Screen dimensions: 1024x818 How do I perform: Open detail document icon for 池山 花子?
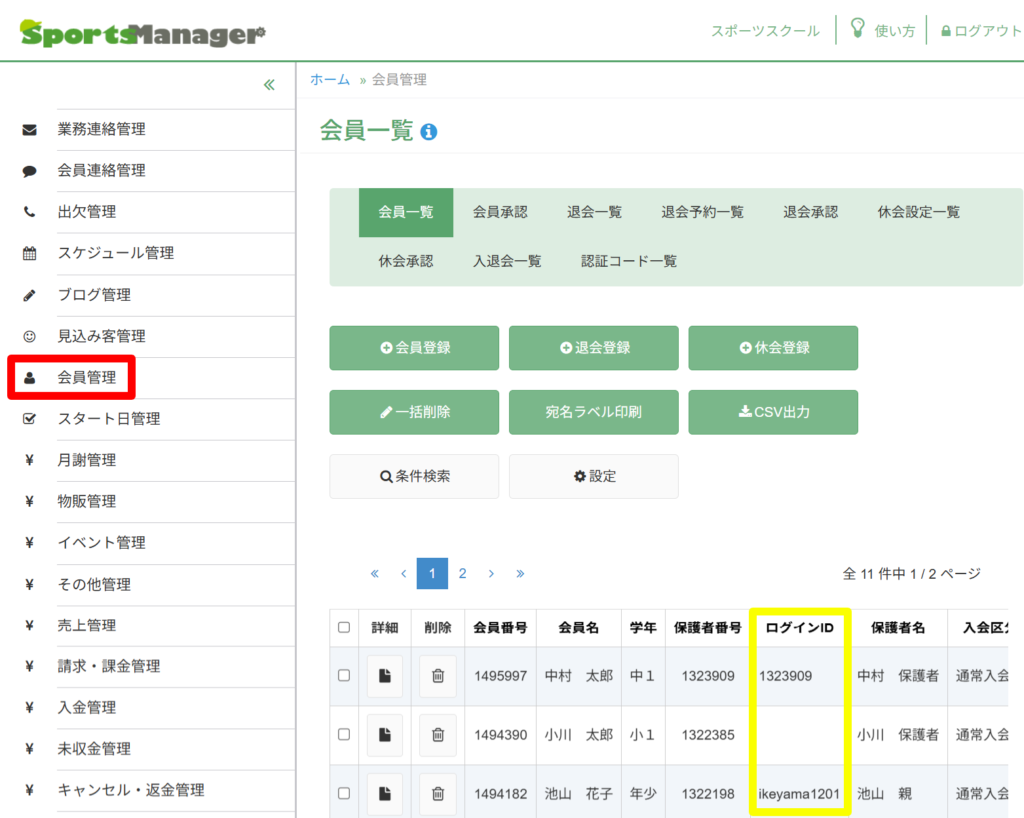tap(385, 793)
